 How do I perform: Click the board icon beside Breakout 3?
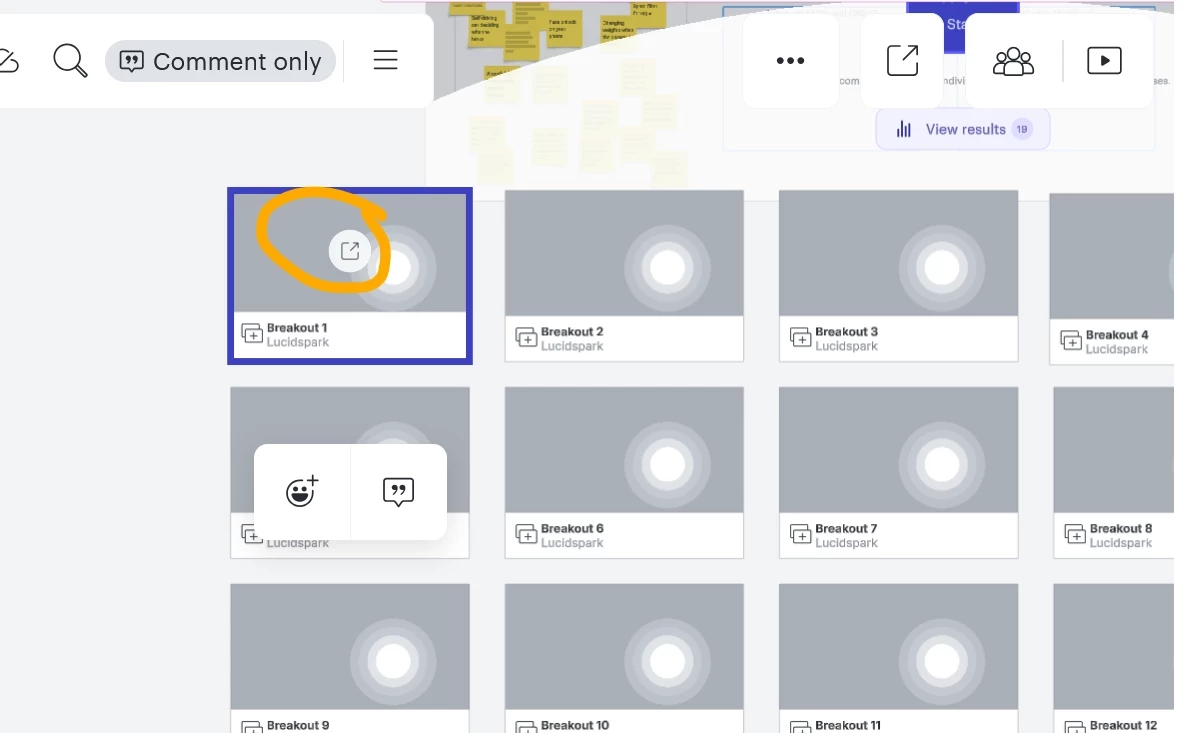click(800, 338)
